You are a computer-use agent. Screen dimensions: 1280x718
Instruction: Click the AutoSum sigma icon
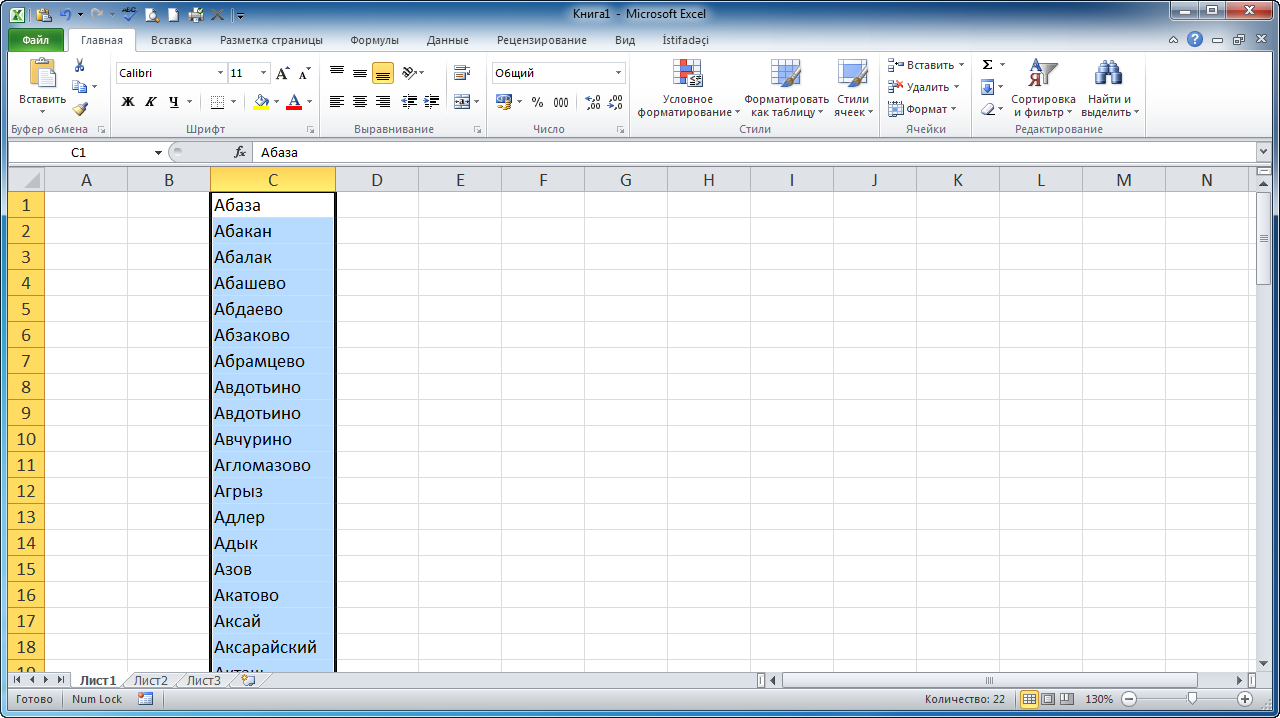(x=987, y=64)
